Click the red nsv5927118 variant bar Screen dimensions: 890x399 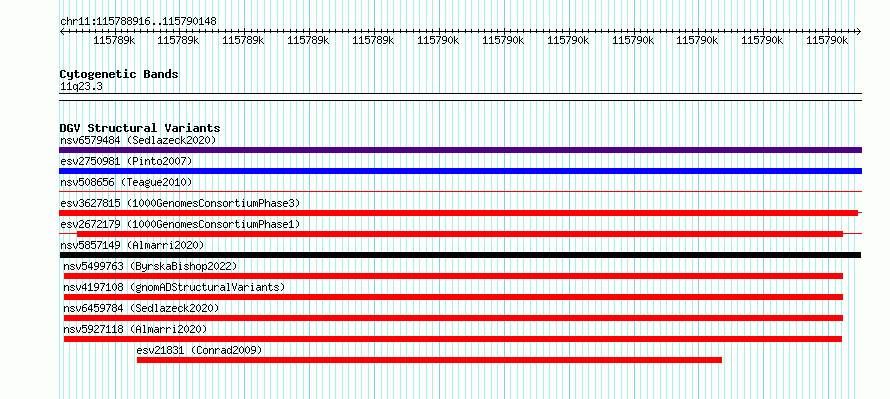[x=453, y=339]
